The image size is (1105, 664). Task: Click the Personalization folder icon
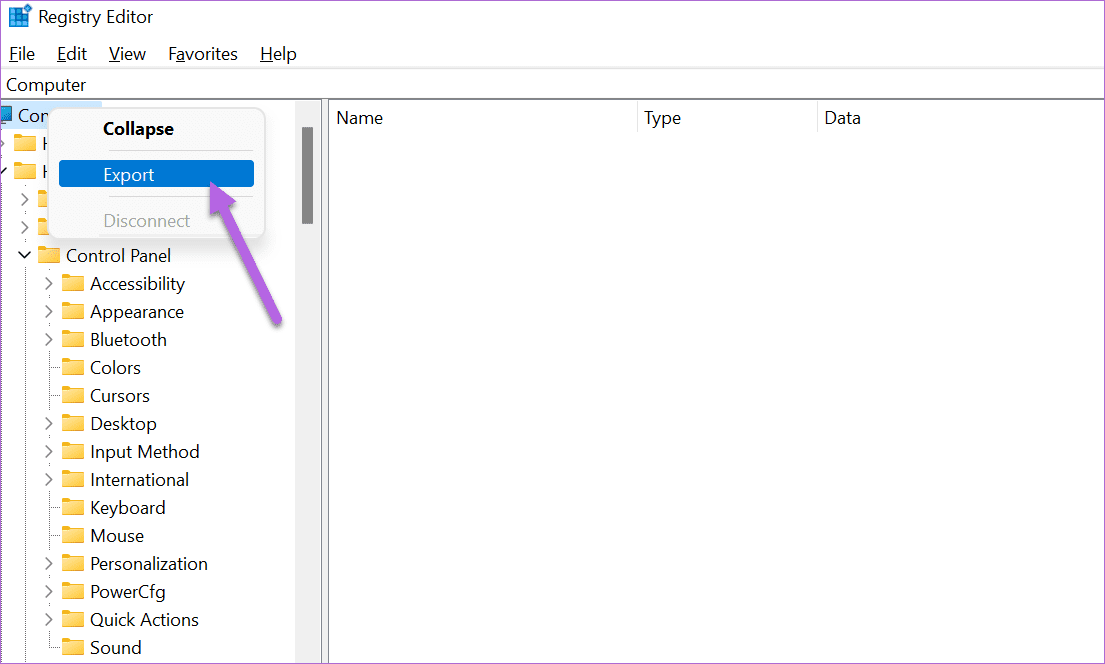point(73,563)
